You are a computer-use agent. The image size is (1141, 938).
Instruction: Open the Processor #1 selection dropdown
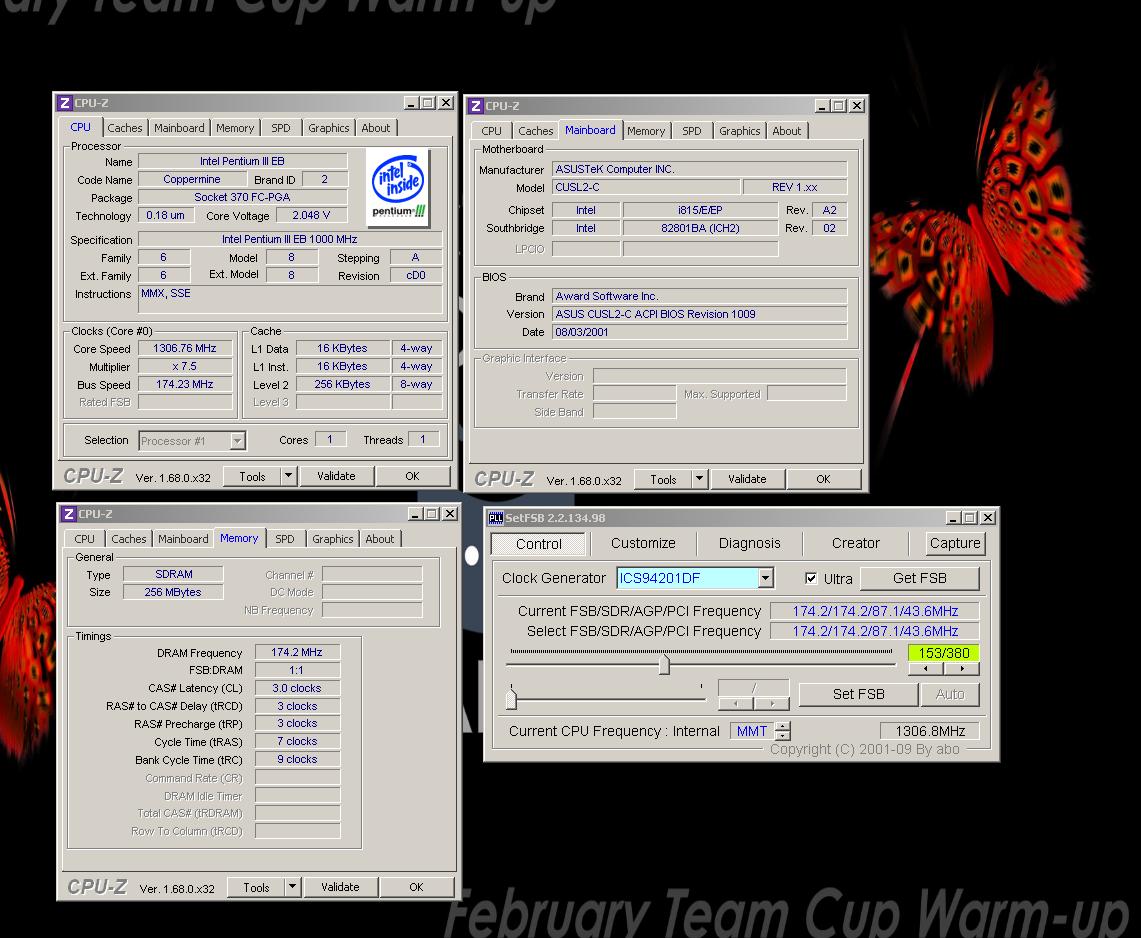point(237,441)
